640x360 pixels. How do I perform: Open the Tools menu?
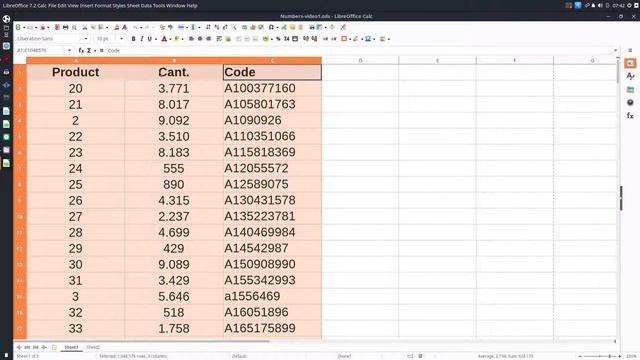[x=159, y=6]
